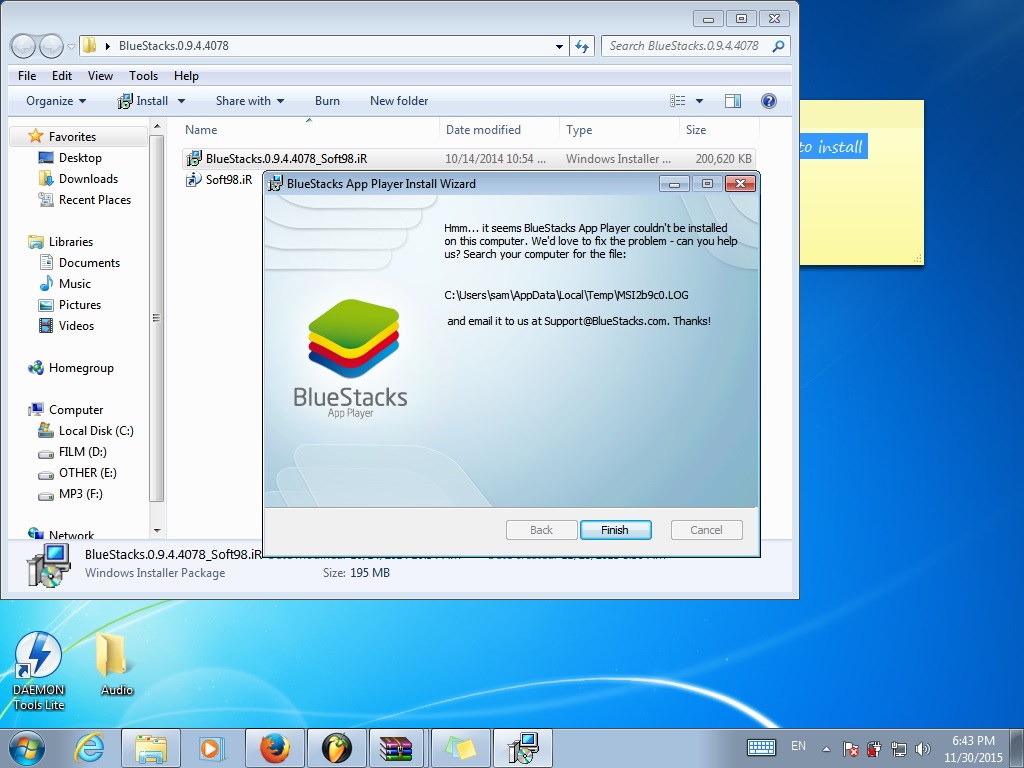Image resolution: width=1024 pixels, height=768 pixels.
Task: Open the Share with dropdown
Action: coord(249,101)
